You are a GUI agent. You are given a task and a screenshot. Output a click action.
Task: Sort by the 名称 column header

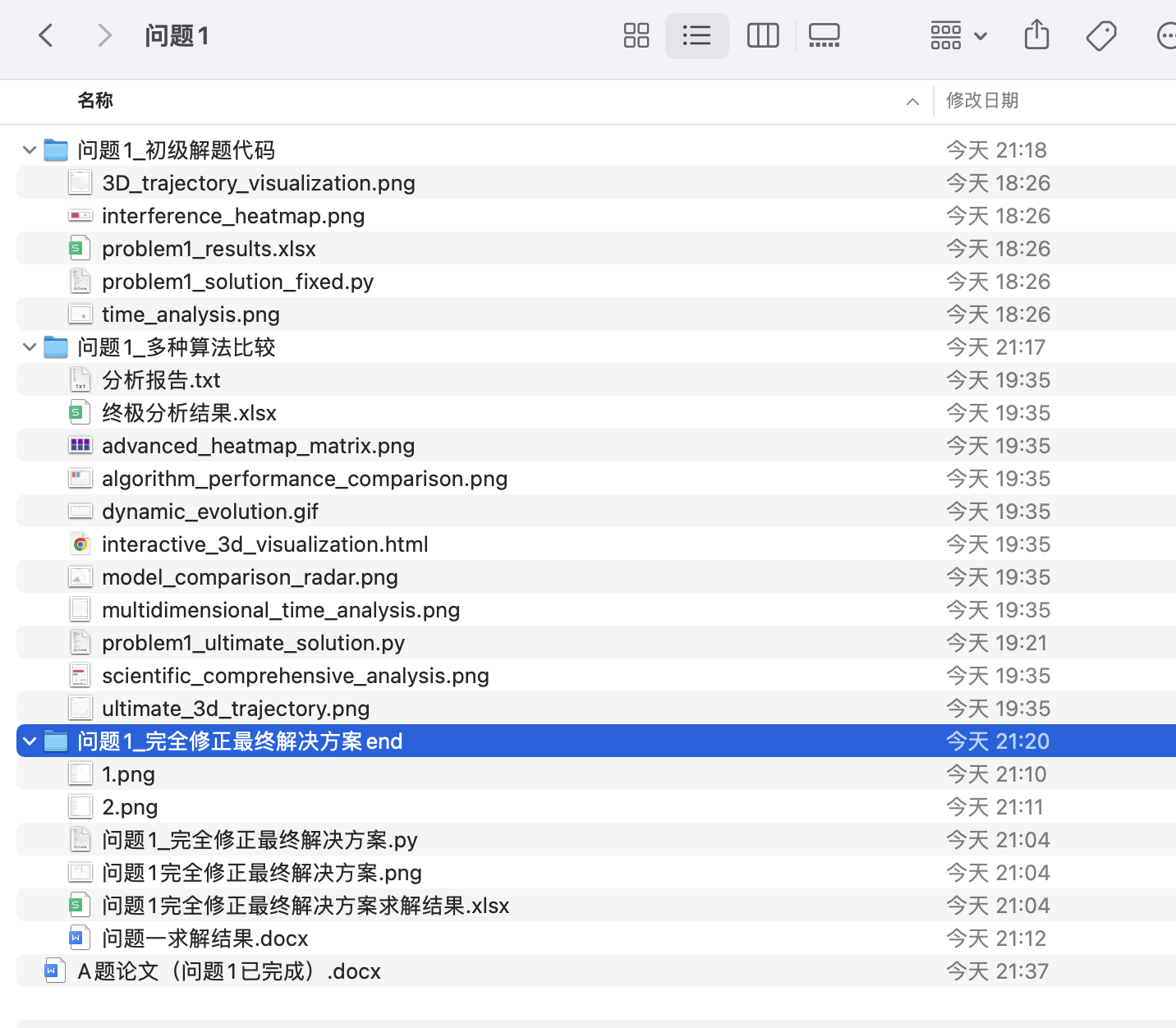(95, 100)
